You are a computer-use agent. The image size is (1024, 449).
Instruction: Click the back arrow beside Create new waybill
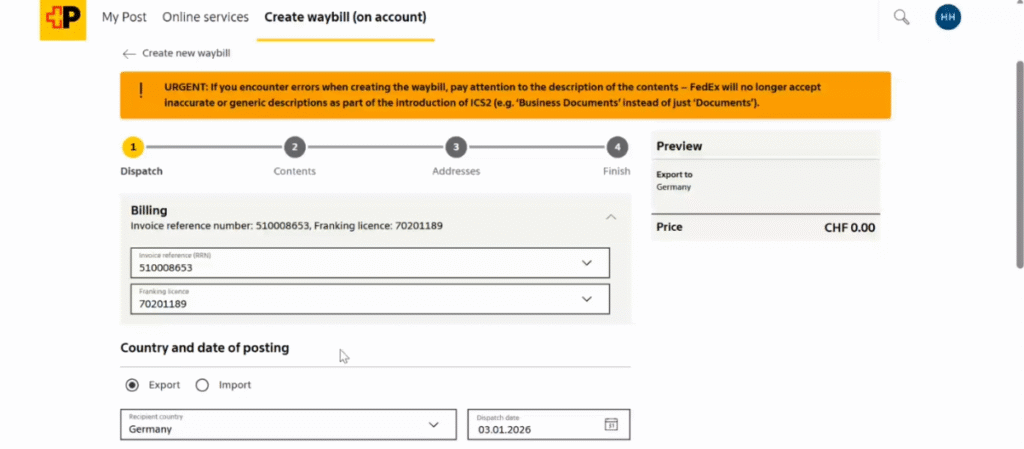point(129,53)
